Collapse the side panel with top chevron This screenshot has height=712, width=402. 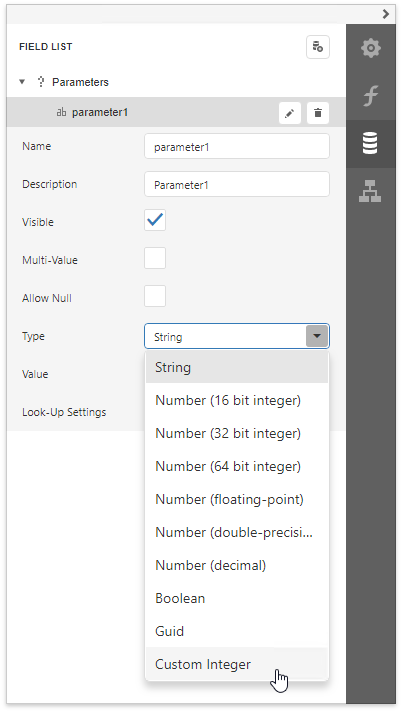(x=385, y=14)
